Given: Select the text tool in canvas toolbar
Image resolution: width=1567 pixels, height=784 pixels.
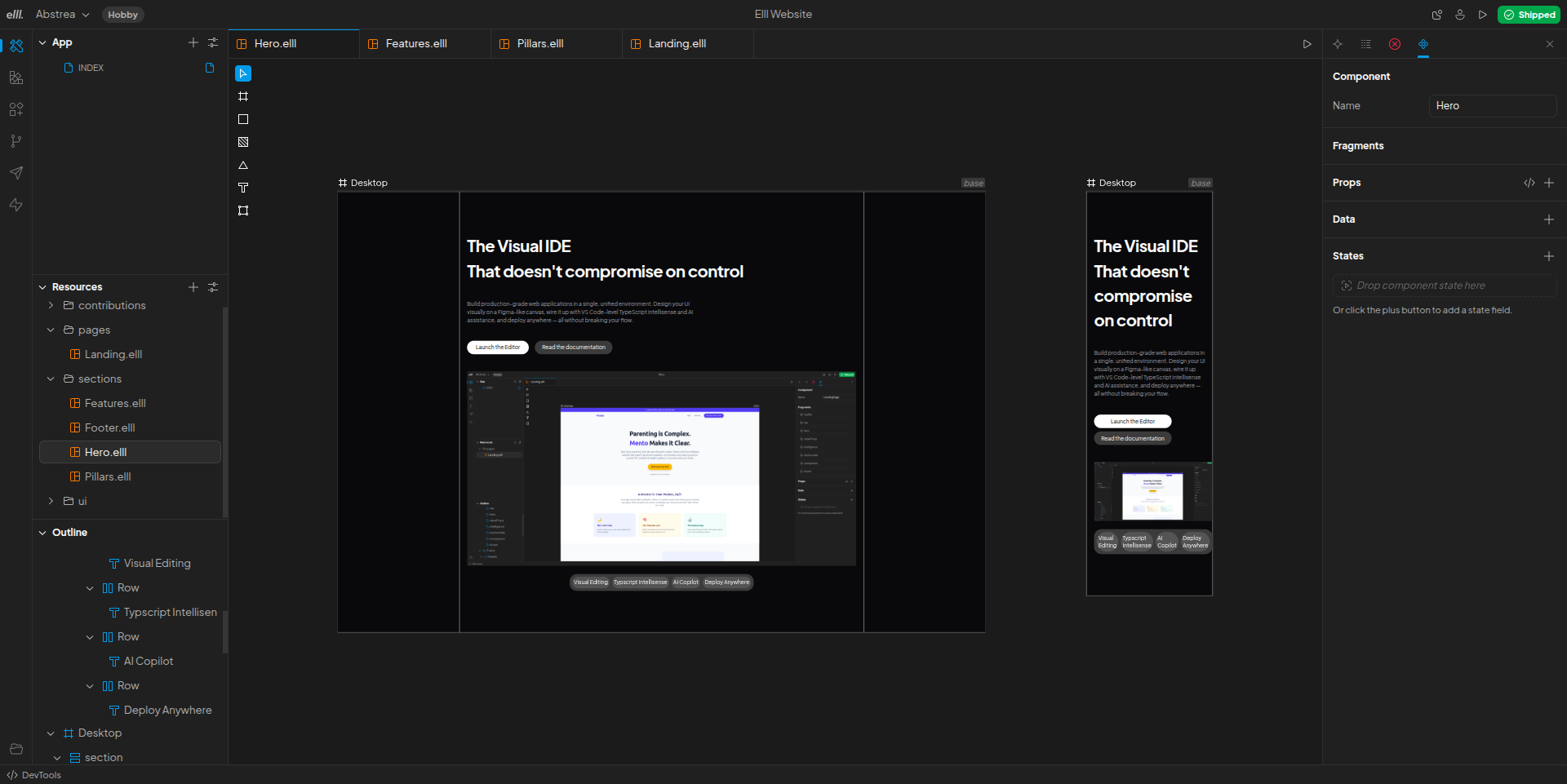Looking at the screenshot, I should point(243,188).
